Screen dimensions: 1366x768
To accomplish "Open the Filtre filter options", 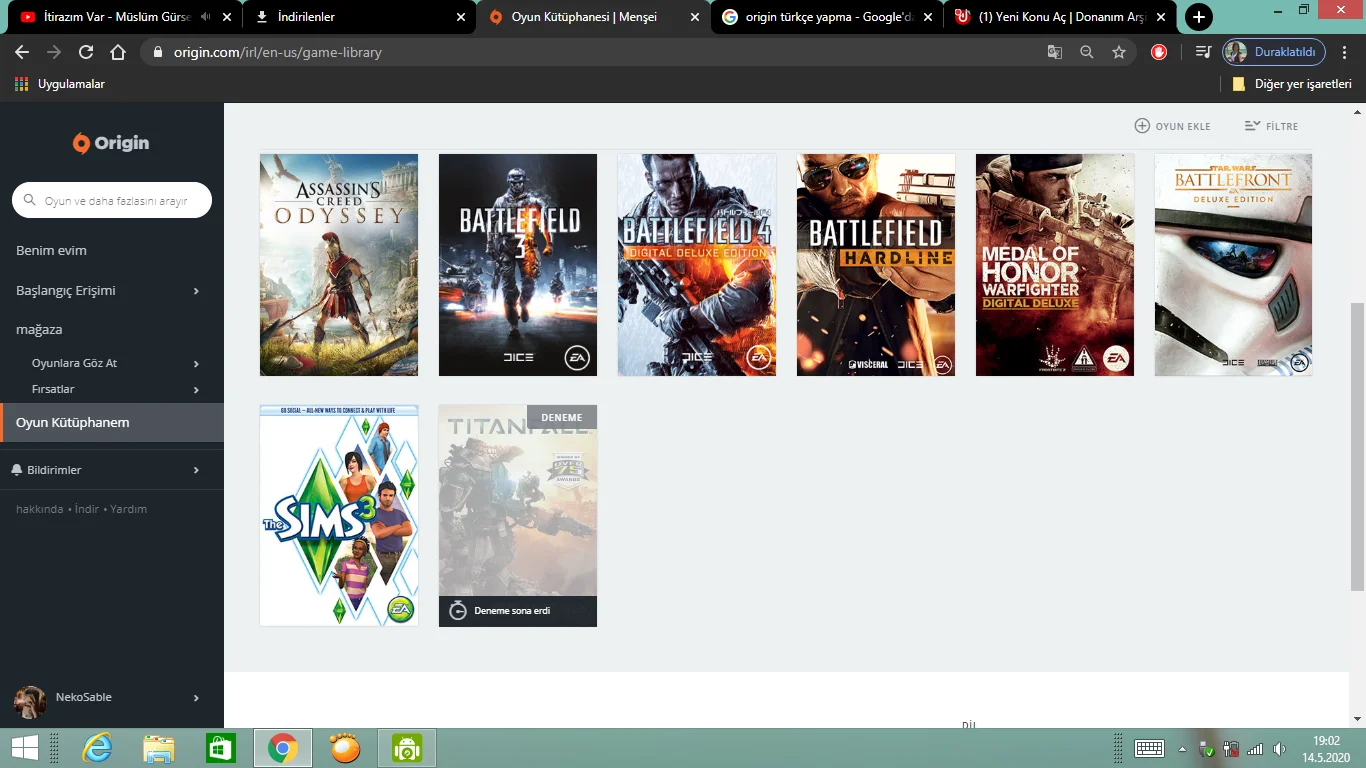I will click(x=1271, y=126).
